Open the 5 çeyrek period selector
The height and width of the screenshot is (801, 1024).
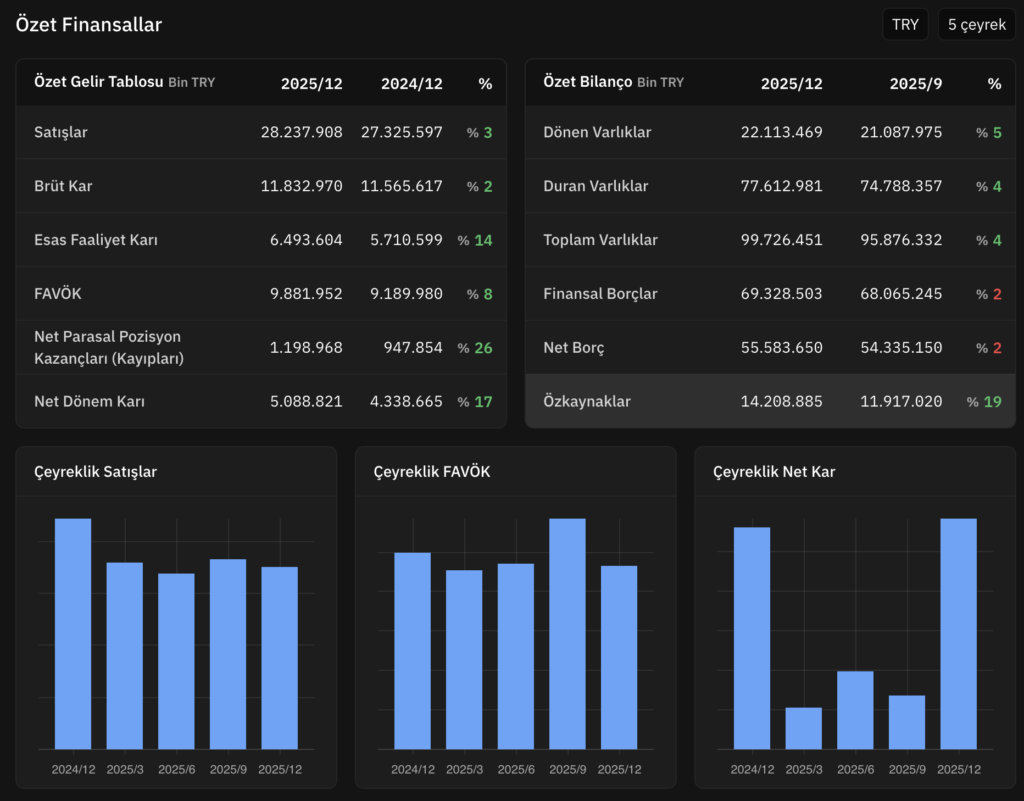976,25
